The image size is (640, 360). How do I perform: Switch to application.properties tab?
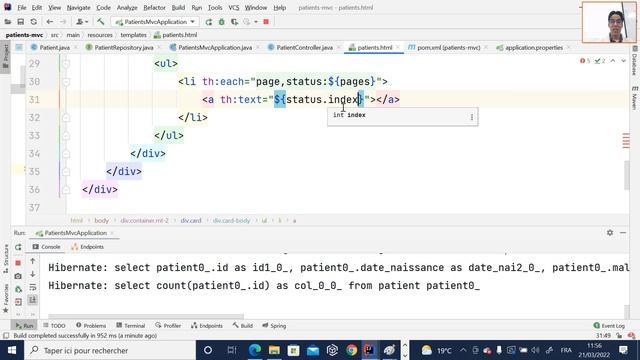pos(533,47)
